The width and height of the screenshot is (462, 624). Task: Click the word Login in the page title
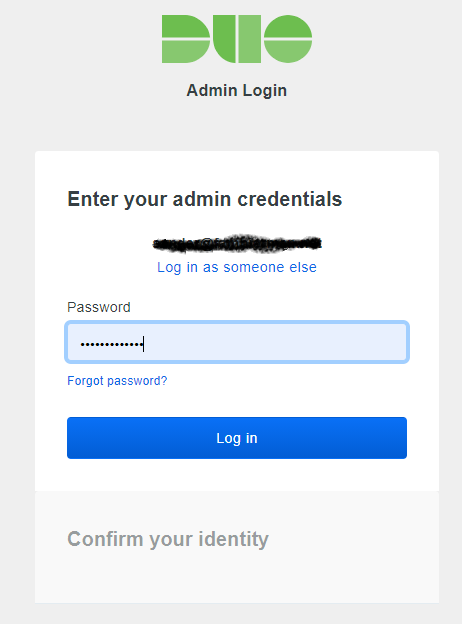265,91
